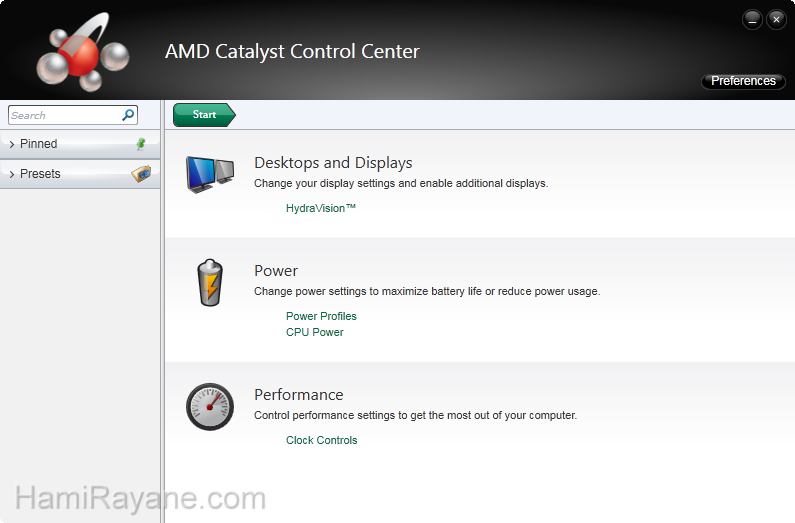Click the green pin icon beside Pinned
Image resolution: width=795 pixels, height=523 pixels.
click(141, 144)
